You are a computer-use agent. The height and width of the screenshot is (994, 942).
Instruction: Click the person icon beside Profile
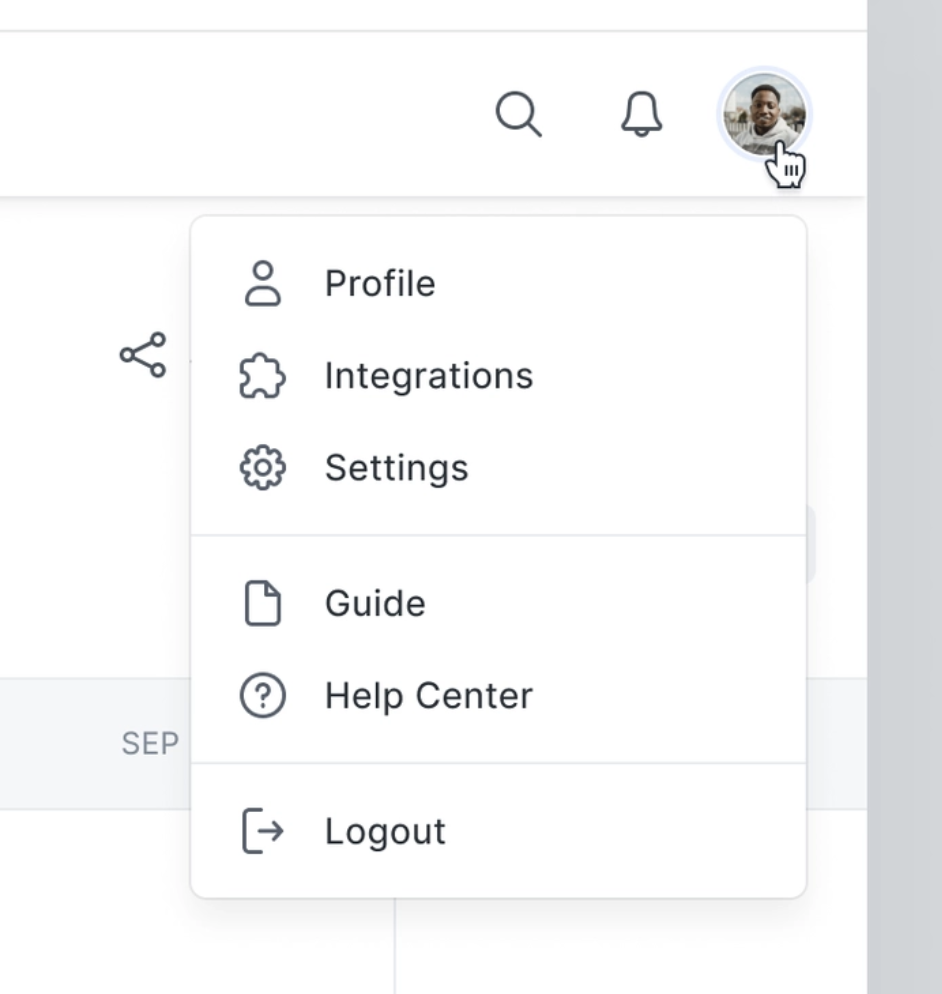coord(263,284)
